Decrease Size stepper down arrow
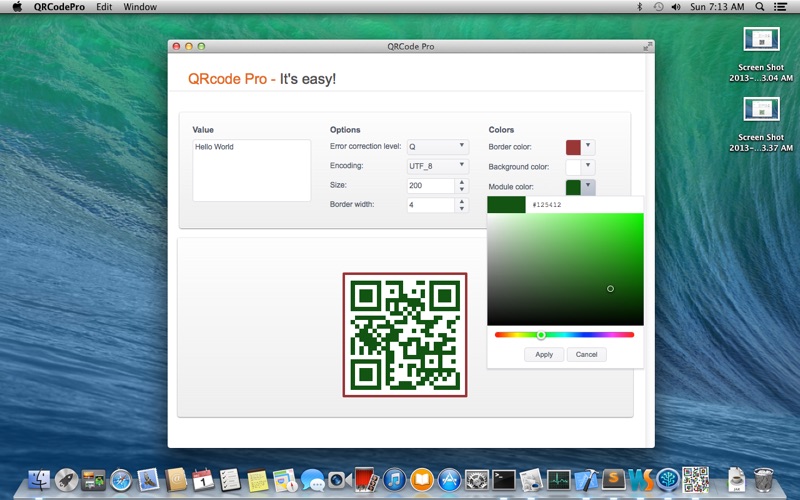The height and width of the screenshot is (500, 800). (461, 189)
